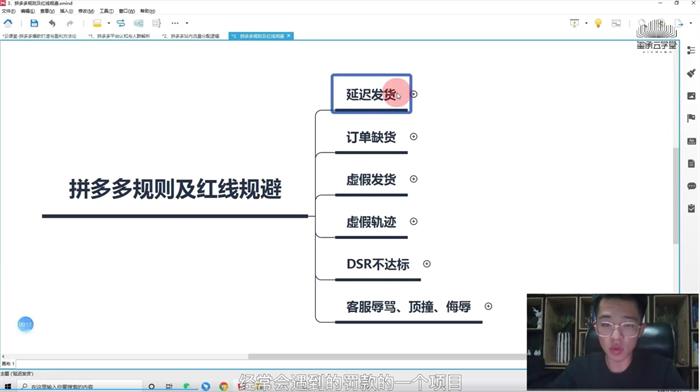Open the image panel icon in the right sidebar
This screenshot has height=392, width=700.
coord(692,96)
